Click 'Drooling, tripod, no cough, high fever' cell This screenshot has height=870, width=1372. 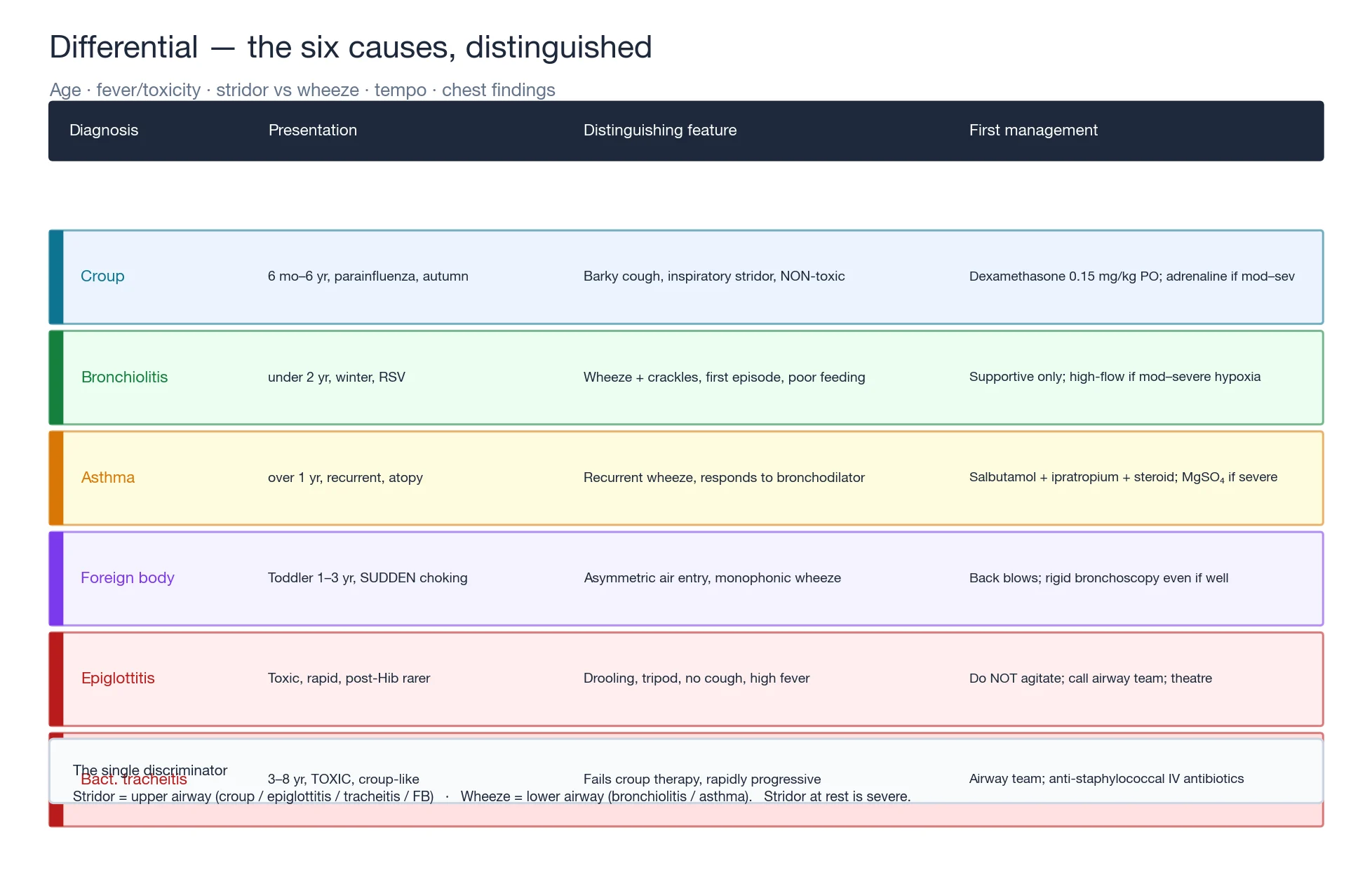[697, 678]
